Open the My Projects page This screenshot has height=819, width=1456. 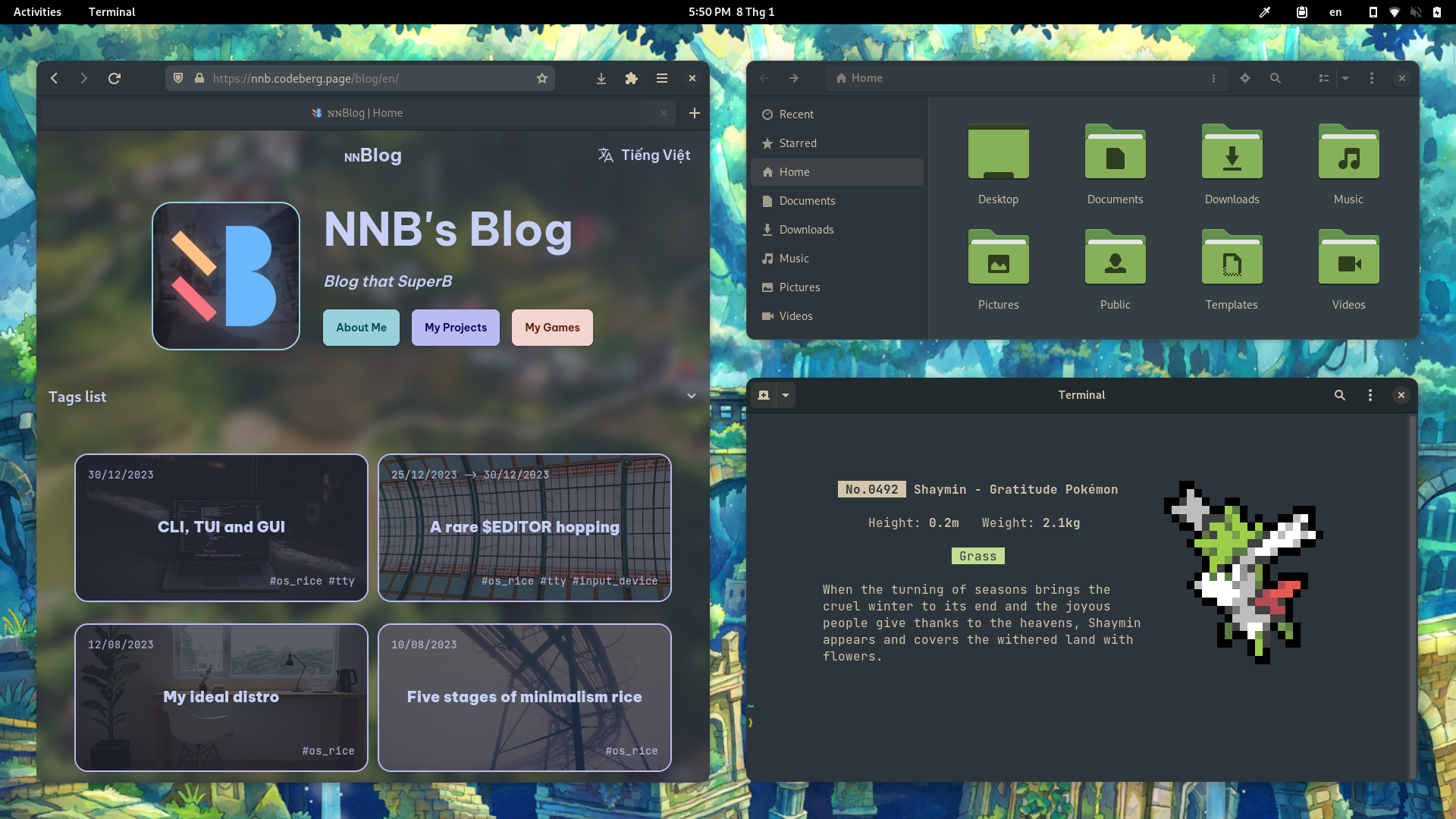pos(456,328)
